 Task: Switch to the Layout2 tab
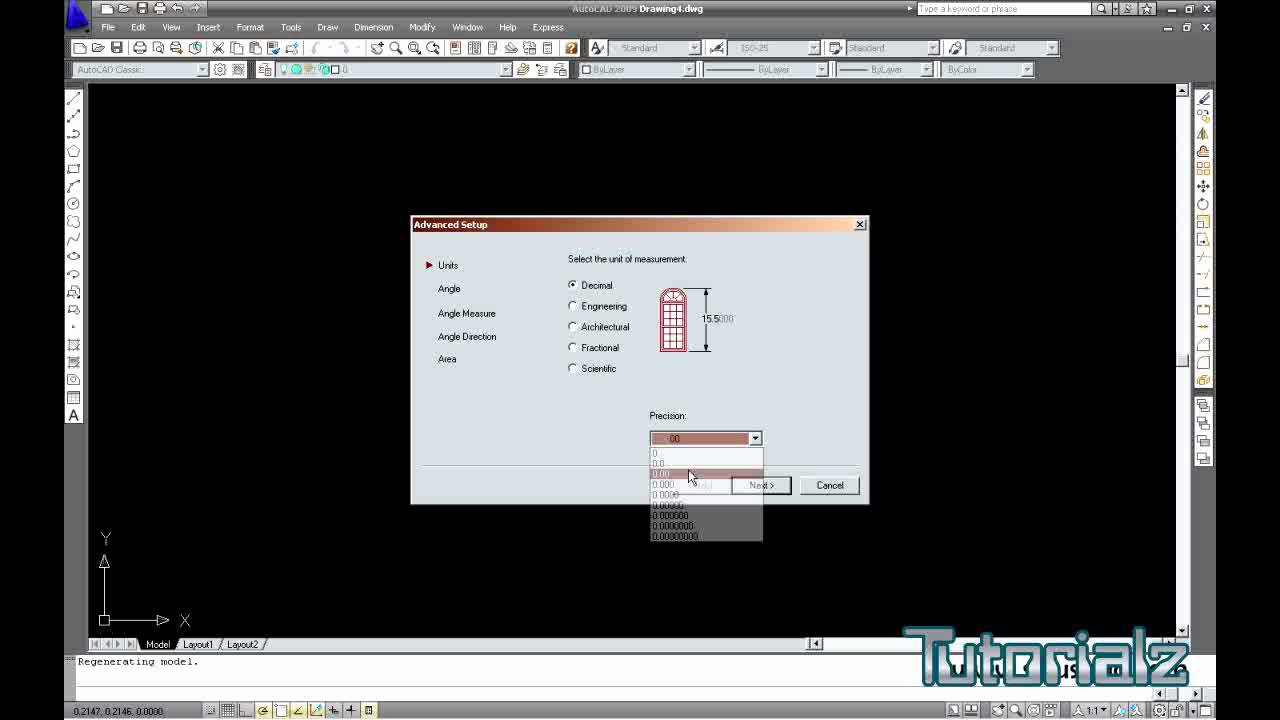click(x=242, y=645)
